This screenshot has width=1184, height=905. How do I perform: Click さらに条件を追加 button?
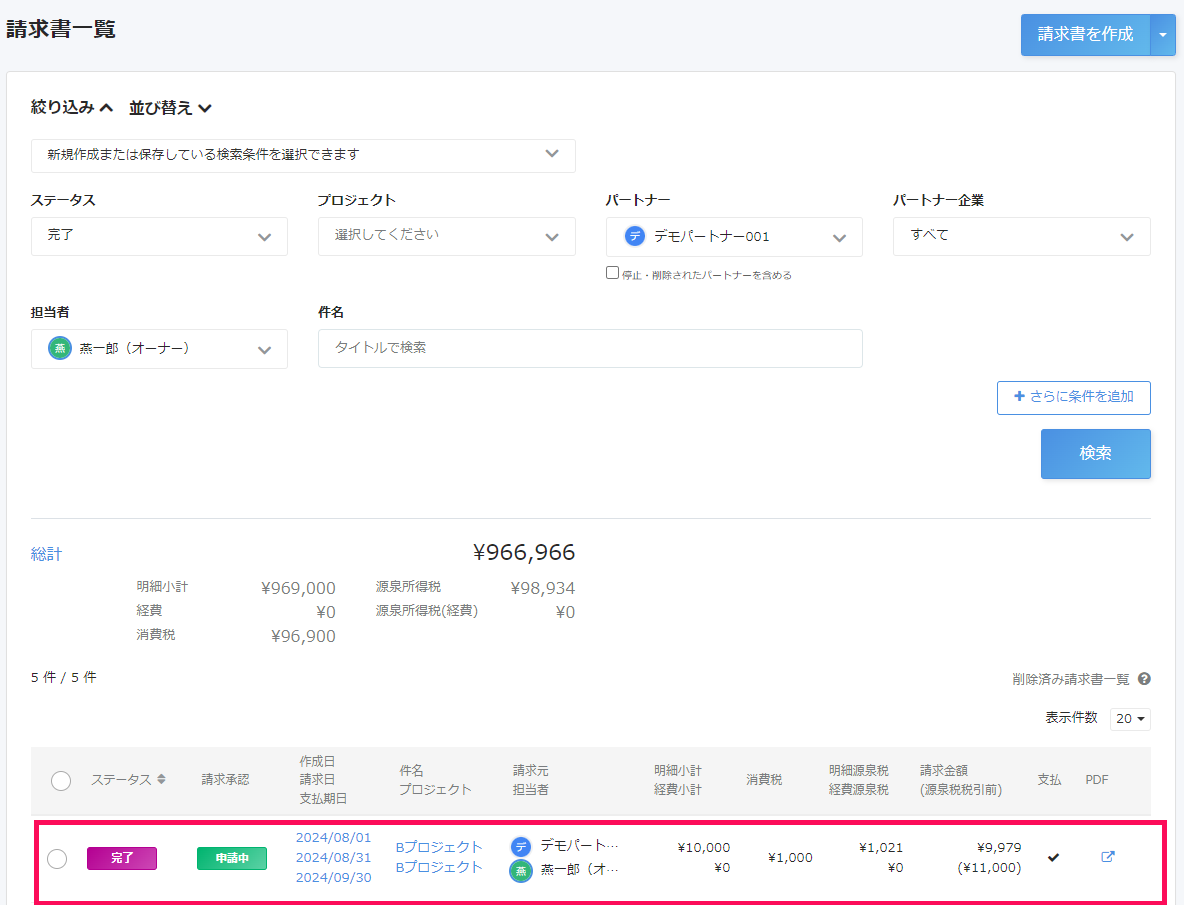click(1073, 397)
